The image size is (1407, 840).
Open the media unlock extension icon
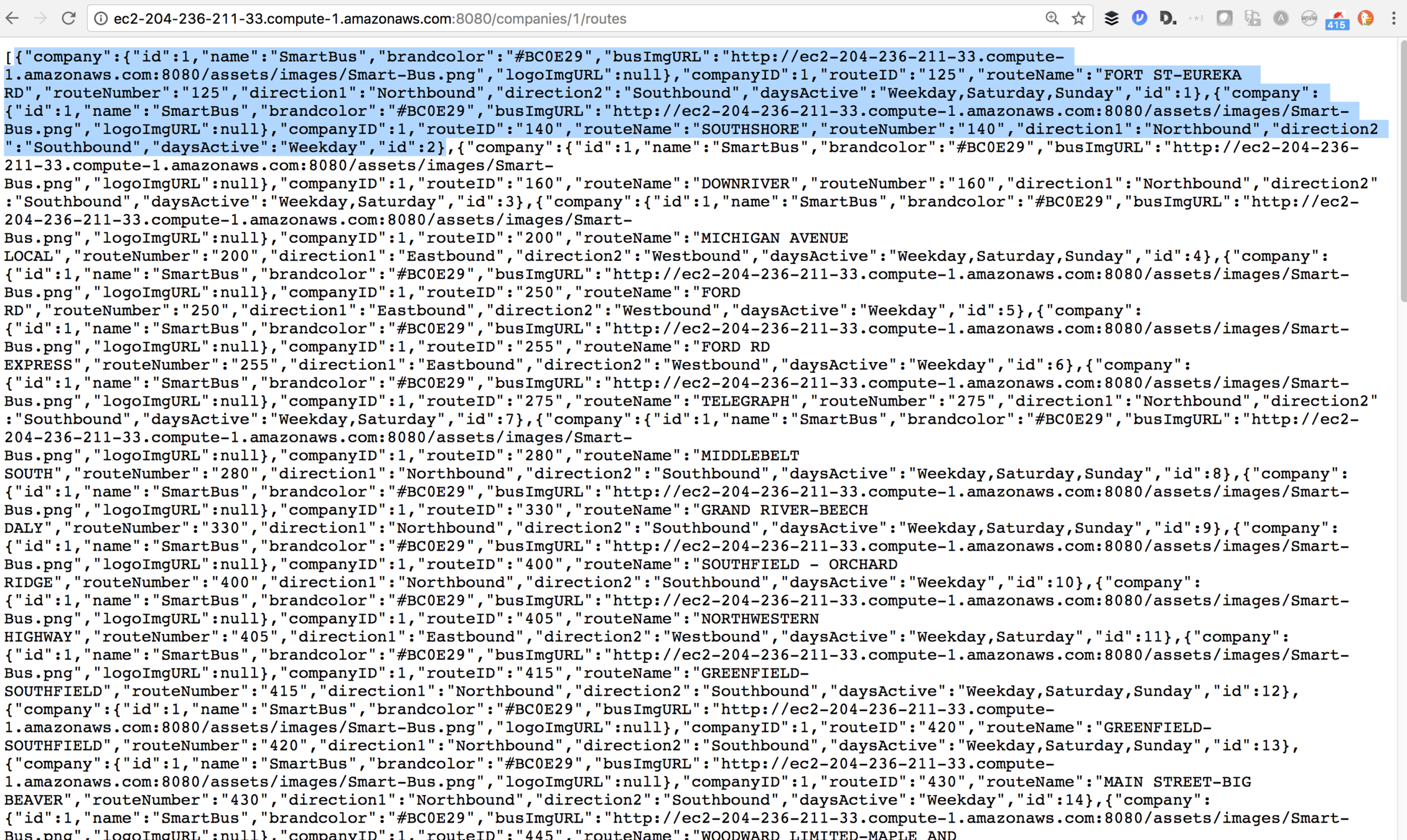click(1252, 19)
